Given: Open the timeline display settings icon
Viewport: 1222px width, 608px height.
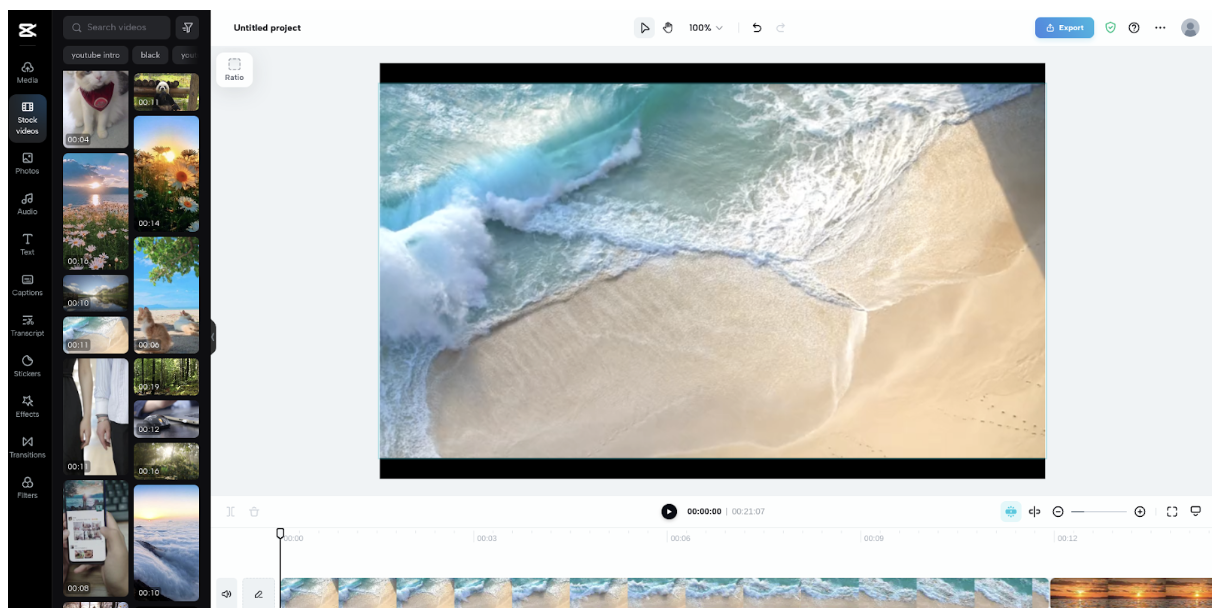Looking at the screenshot, I should tap(1195, 512).
